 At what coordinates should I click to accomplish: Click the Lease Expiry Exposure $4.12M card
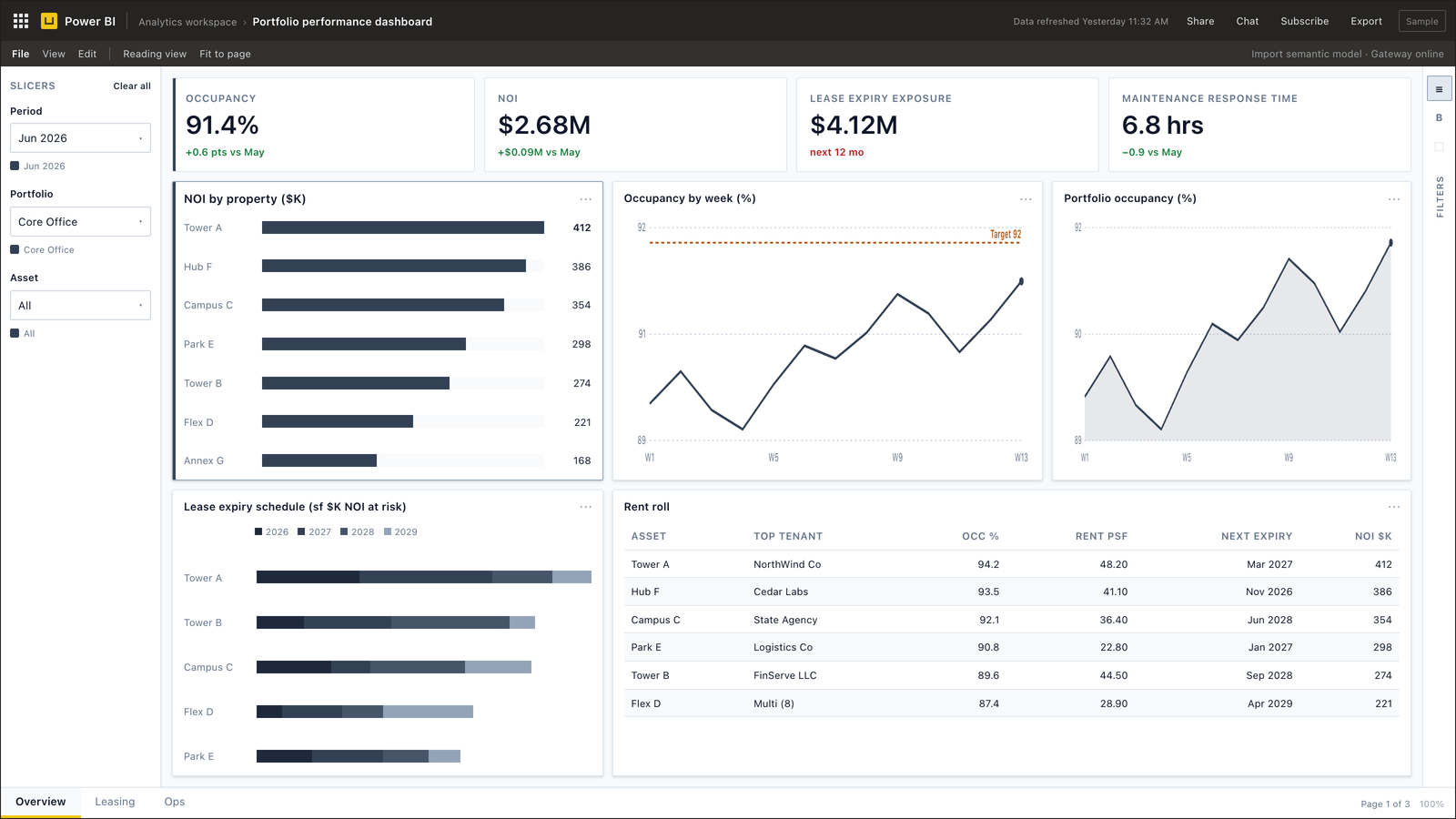947,125
